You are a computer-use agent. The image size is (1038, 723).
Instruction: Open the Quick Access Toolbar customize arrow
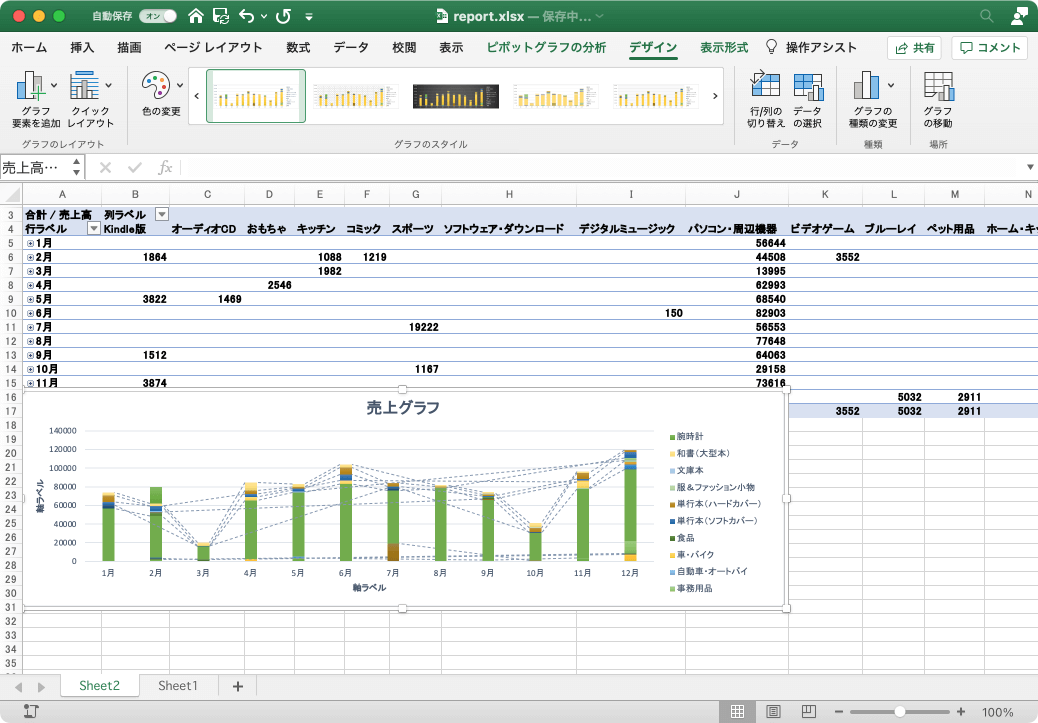tap(308, 17)
